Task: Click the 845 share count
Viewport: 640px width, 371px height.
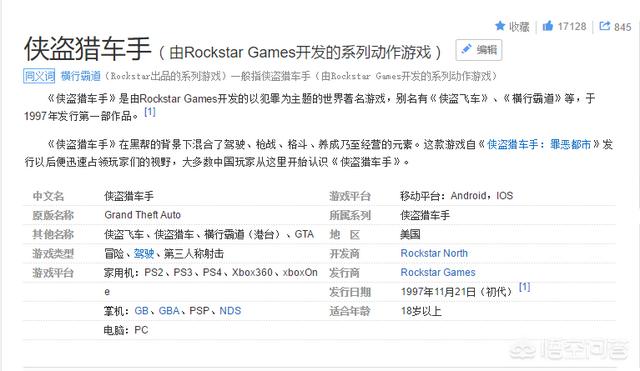Action: click(622, 27)
